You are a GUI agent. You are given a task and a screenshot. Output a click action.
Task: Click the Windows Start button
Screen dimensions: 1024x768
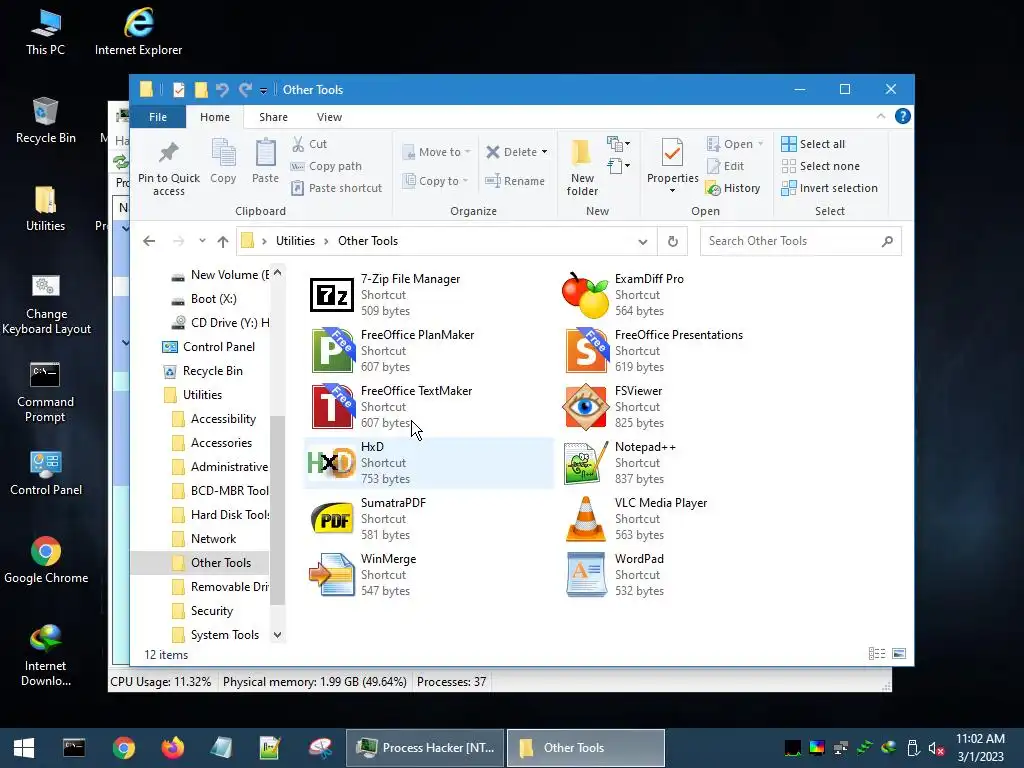(24, 748)
